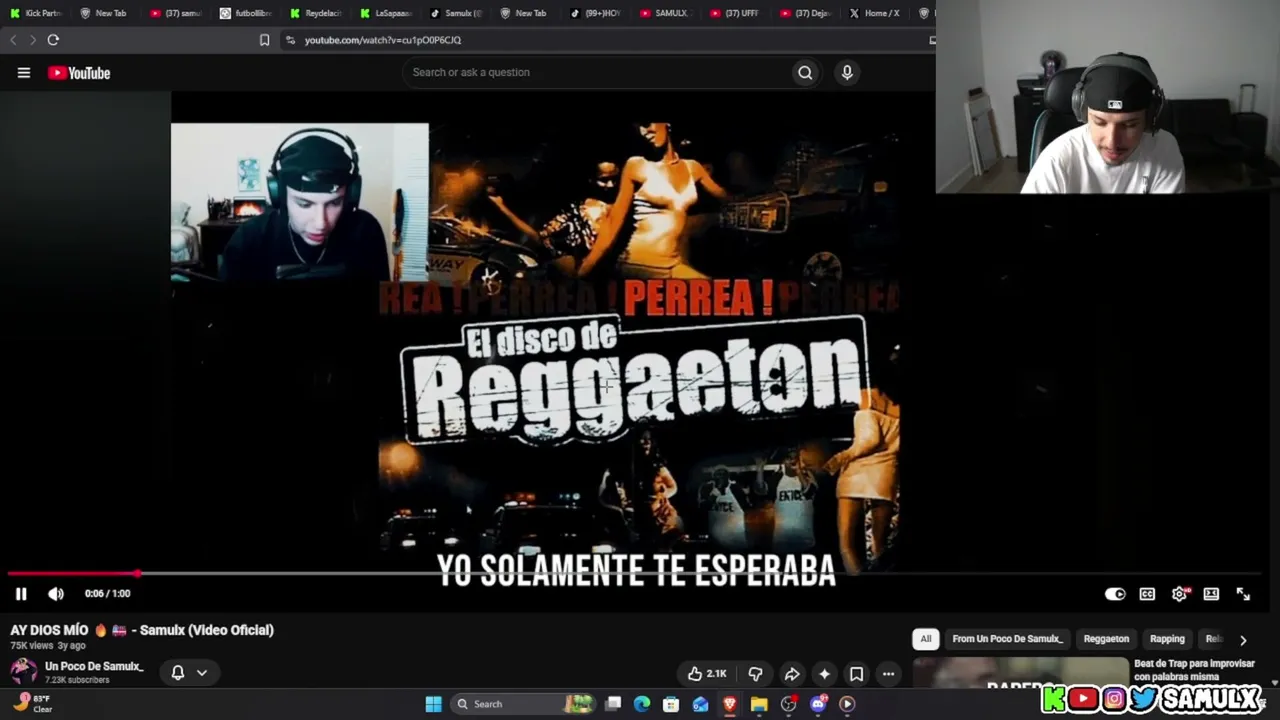Seek on the red video progress bar
The image size is (1280, 720).
click(x=72, y=574)
